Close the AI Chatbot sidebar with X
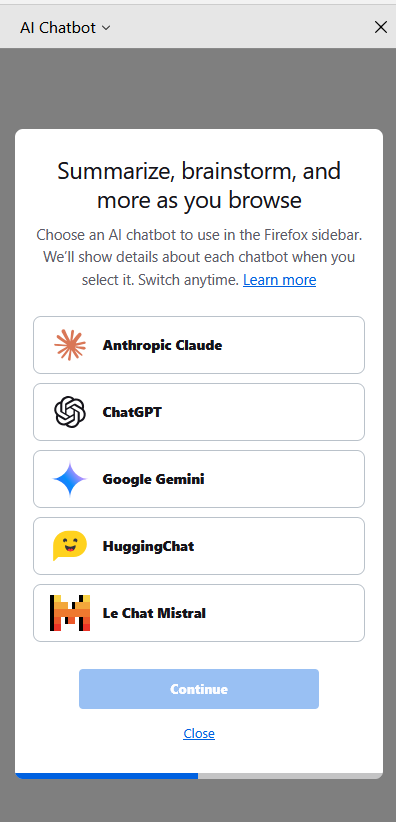This screenshot has height=822, width=396. (x=381, y=27)
